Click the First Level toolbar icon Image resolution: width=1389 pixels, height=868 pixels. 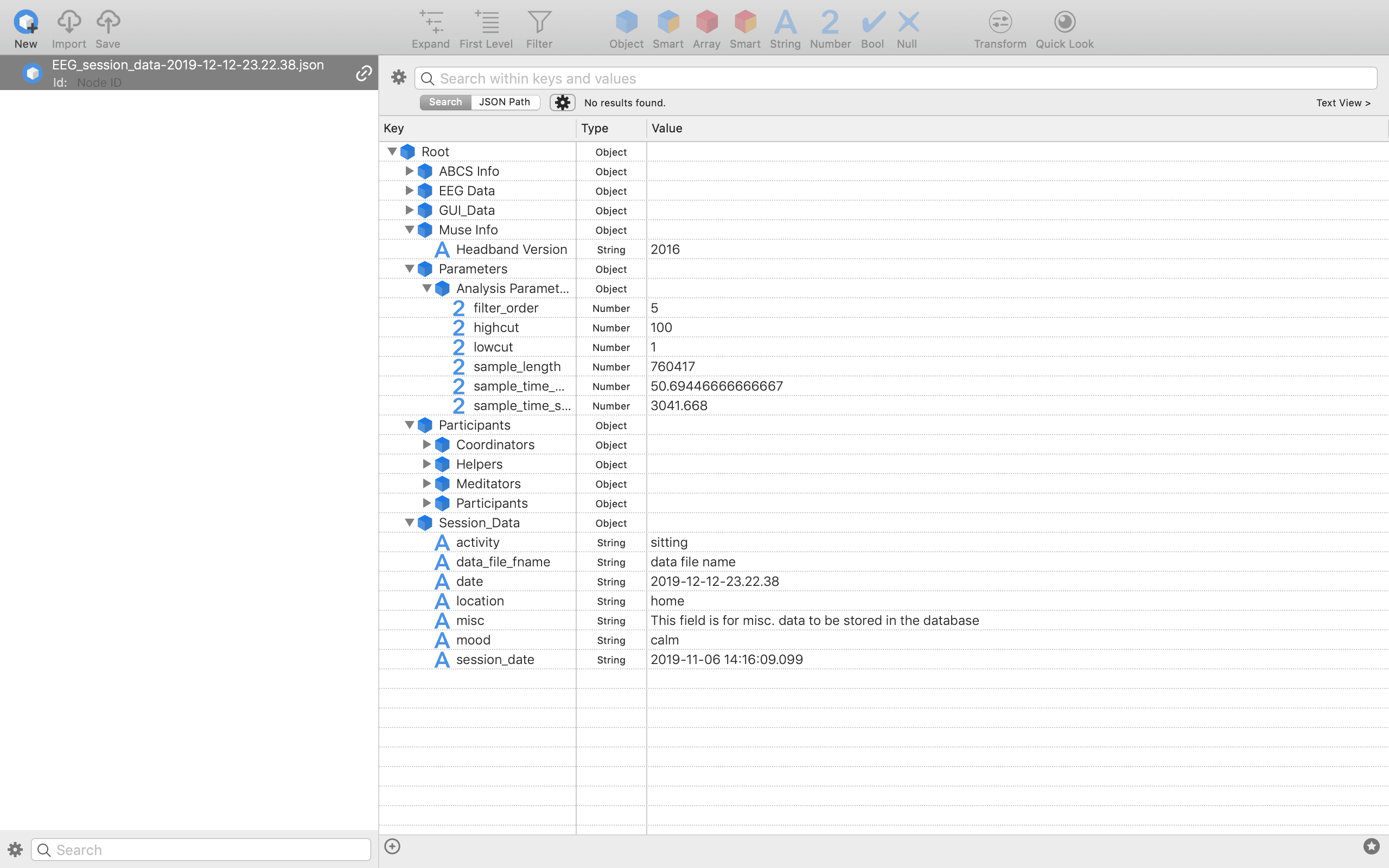coord(486,22)
